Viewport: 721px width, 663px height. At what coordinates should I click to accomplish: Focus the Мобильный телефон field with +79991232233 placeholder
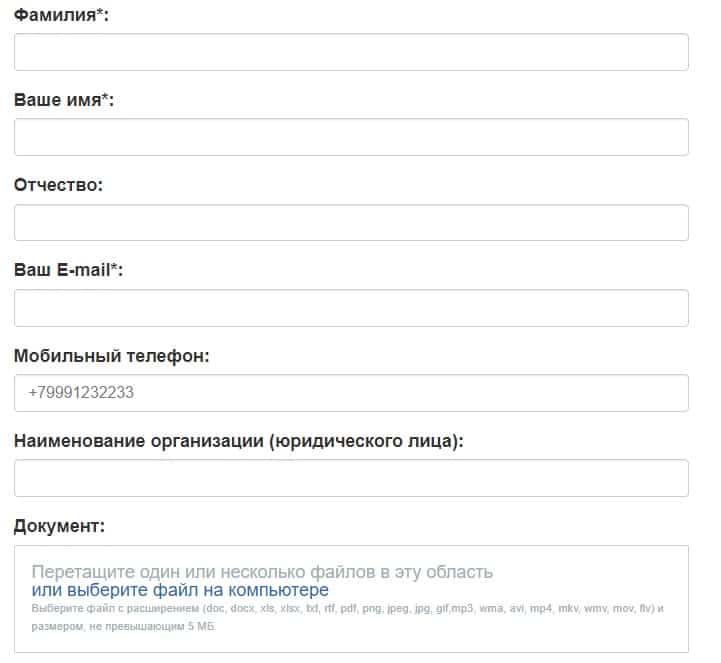351,393
